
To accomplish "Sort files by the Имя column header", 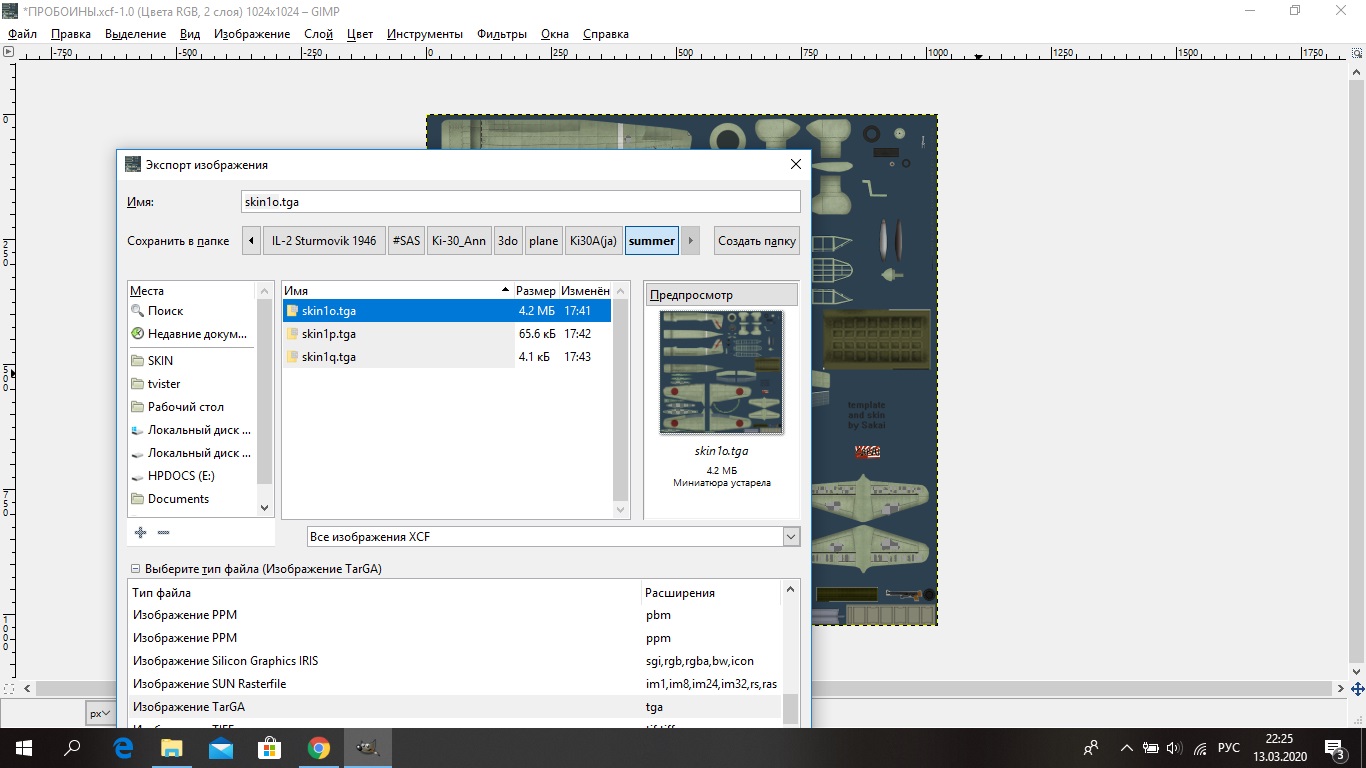I will pyautogui.click(x=398, y=290).
